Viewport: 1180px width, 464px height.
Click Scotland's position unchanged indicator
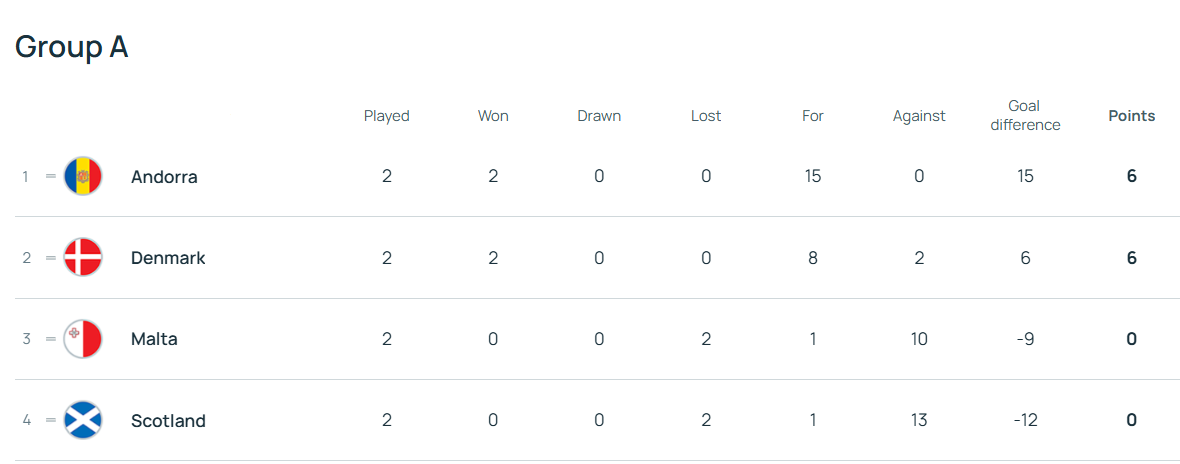pos(51,420)
